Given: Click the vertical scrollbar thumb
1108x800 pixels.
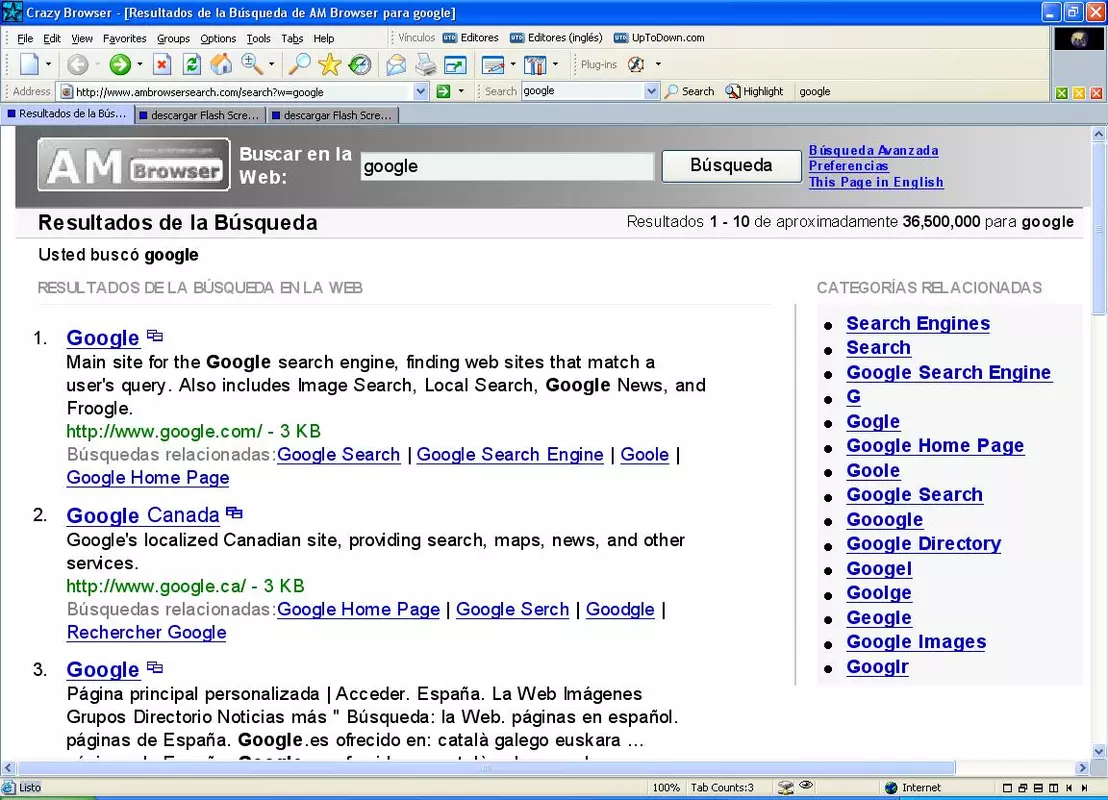Looking at the screenshot, I should [x=1099, y=228].
